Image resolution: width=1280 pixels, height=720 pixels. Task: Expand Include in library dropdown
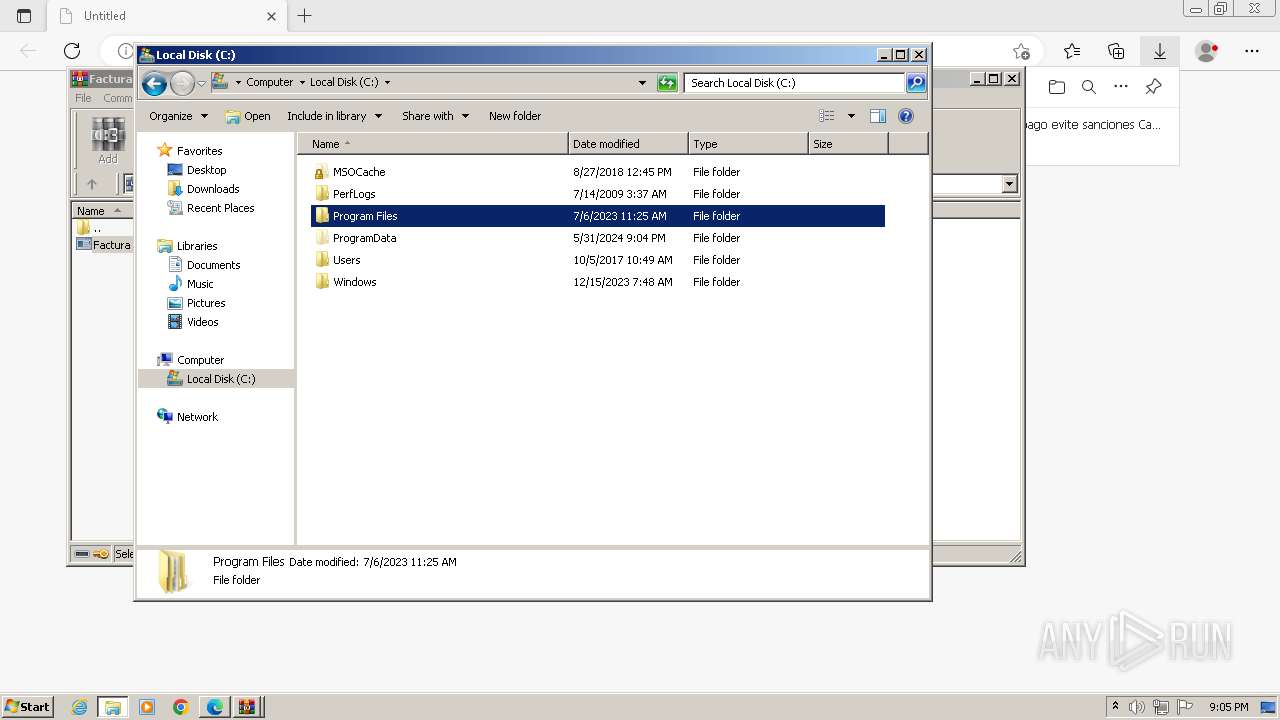coord(334,116)
